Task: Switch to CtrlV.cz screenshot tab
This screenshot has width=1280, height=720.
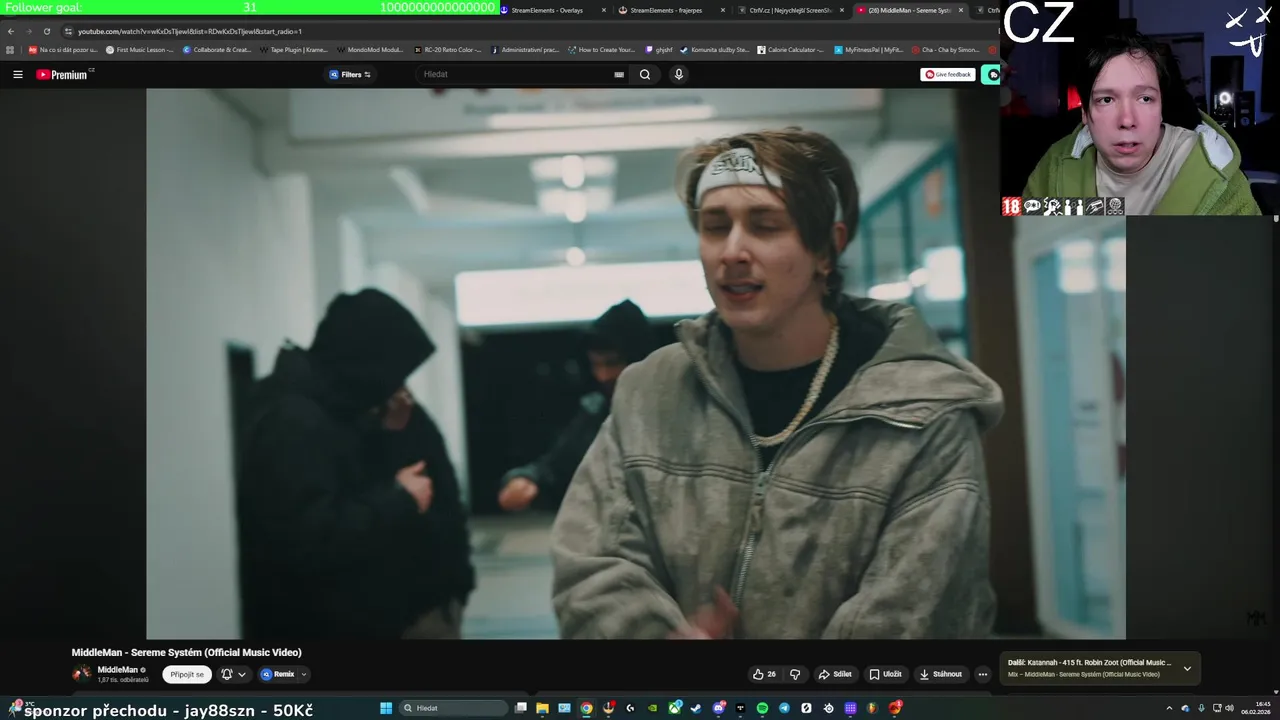Action: point(790,10)
